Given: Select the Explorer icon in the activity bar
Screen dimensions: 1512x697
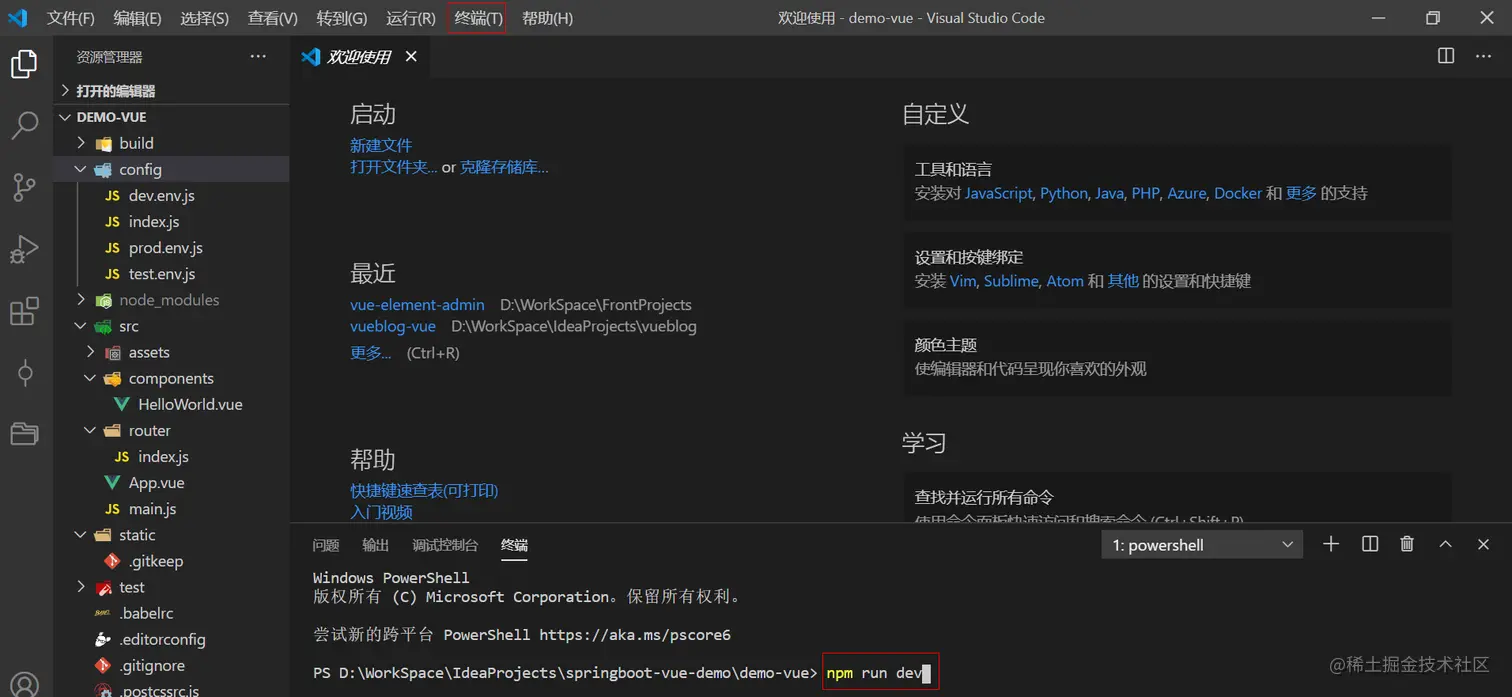Looking at the screenshot, I should (x=25, y=63).
